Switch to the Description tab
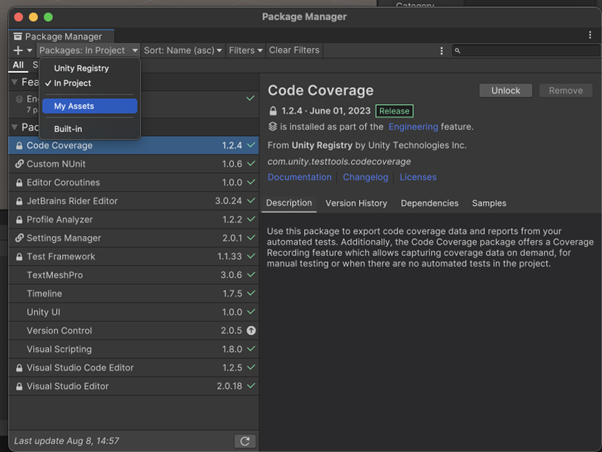The image size is (602, 452). (289, 203)
